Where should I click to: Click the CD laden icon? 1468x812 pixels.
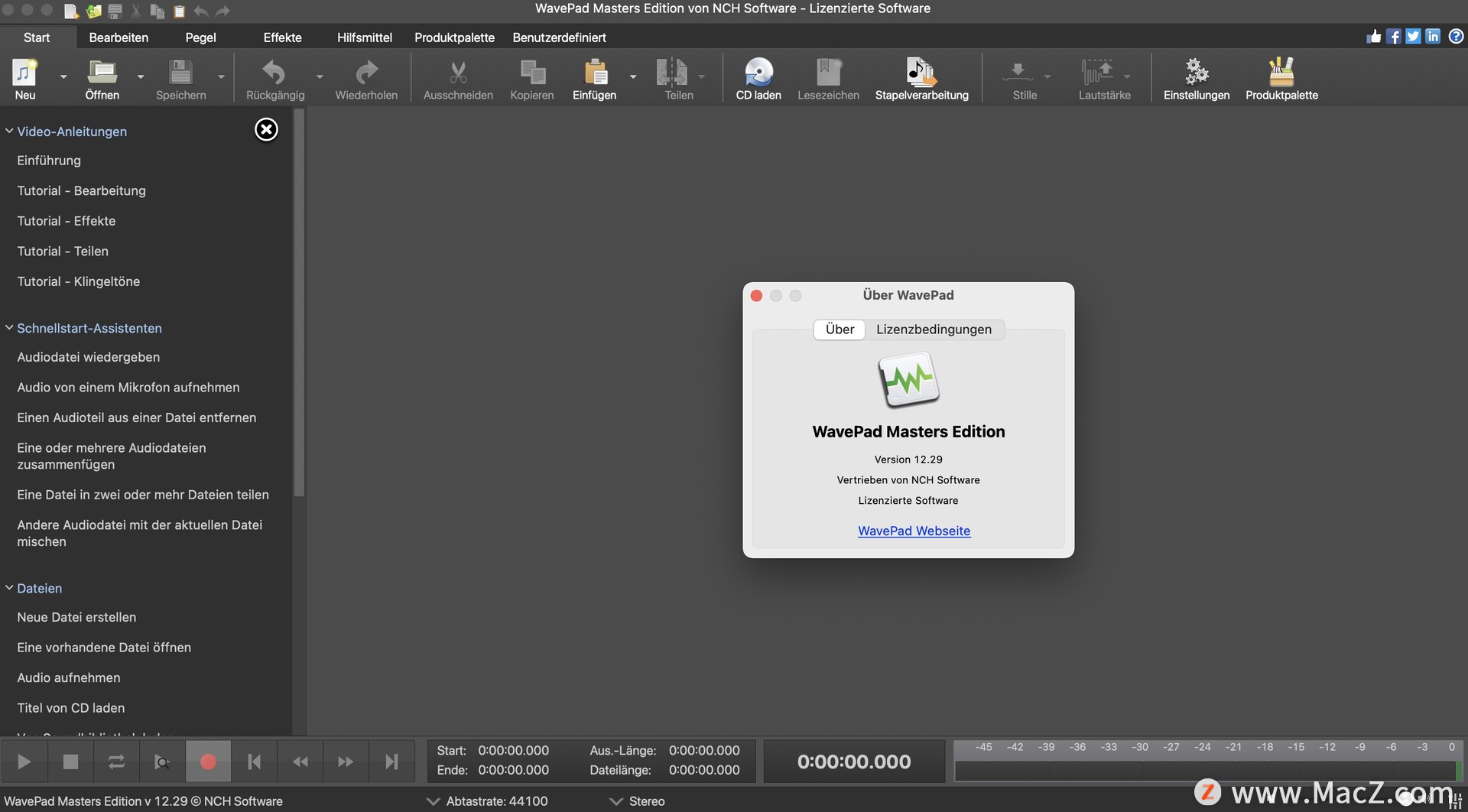point(758,72)
